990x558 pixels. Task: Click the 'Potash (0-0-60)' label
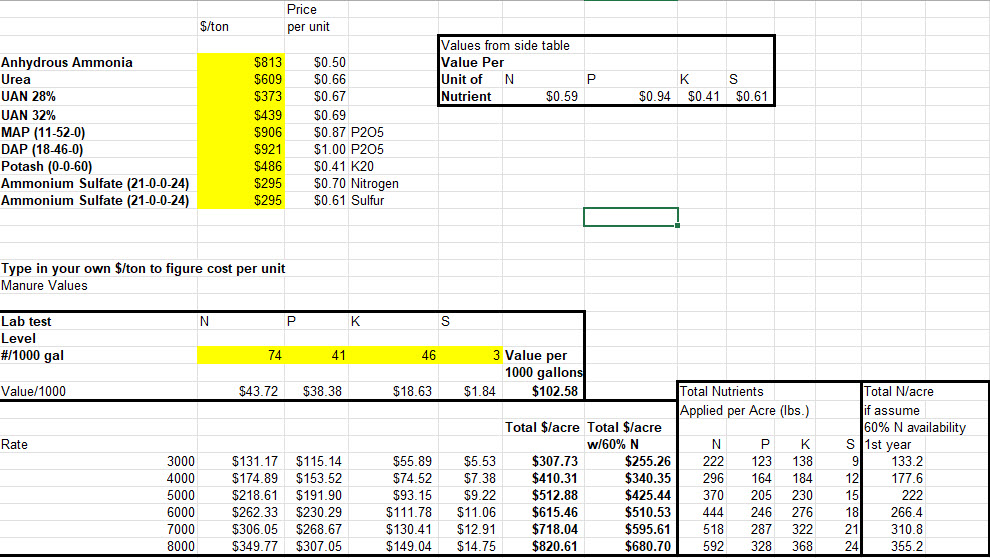[47, 166]
